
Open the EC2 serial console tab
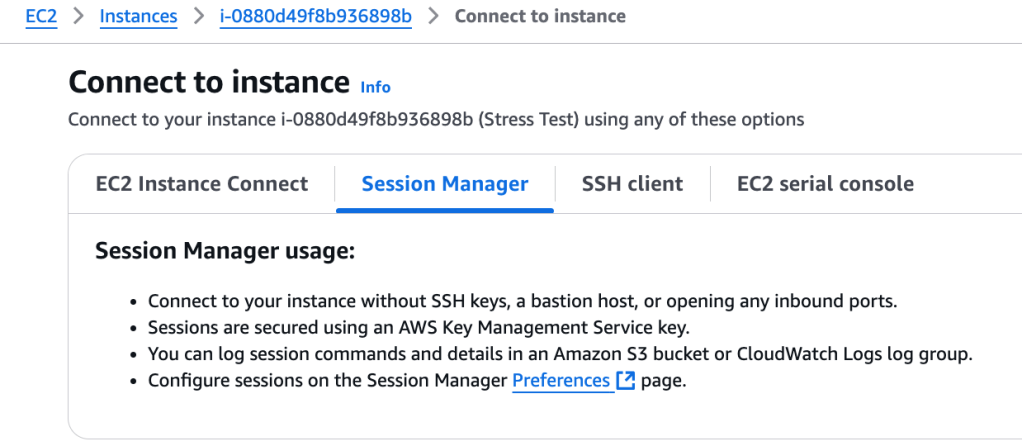(x=825, y=184)
